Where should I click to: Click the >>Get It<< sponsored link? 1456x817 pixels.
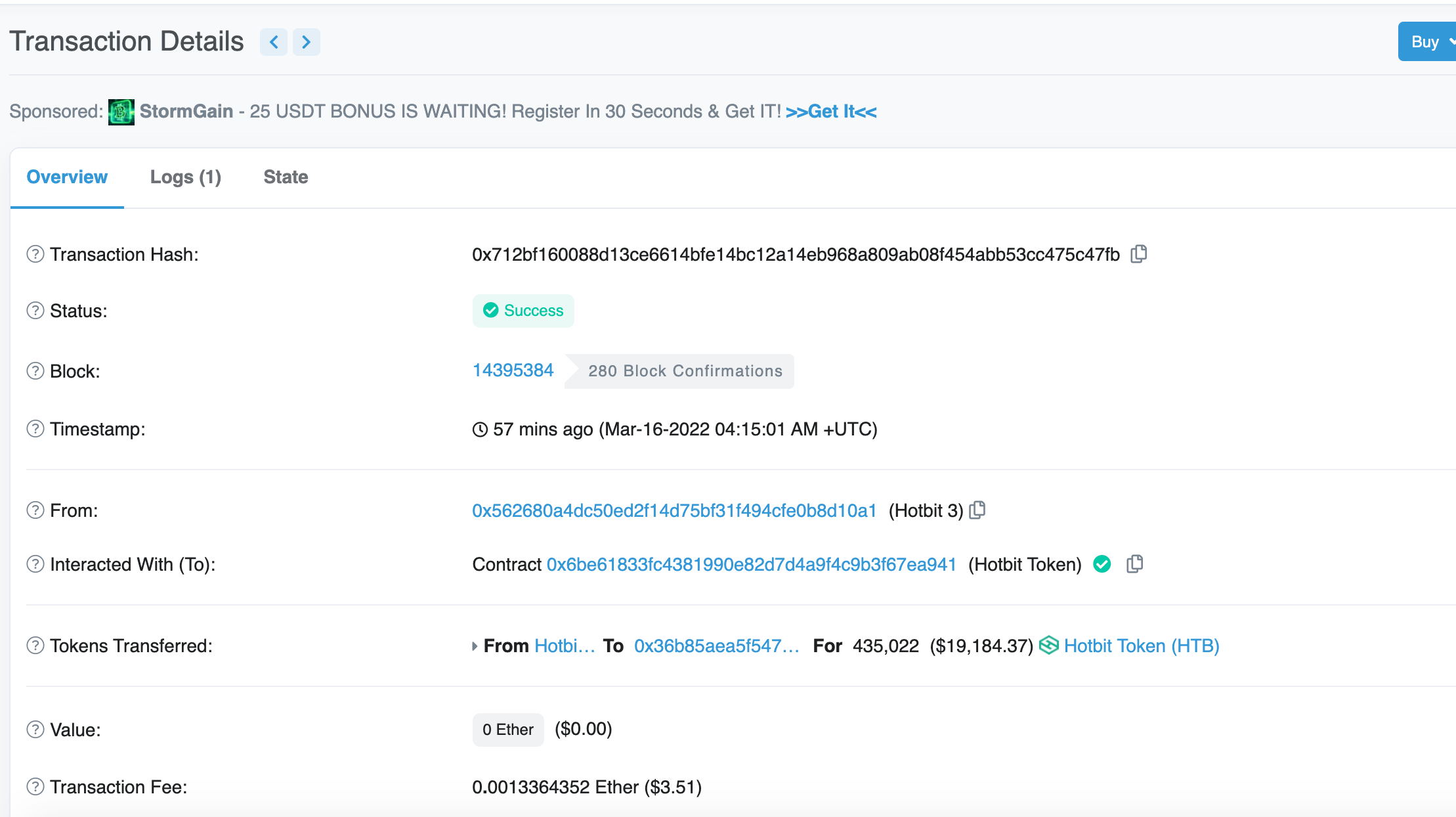click(831, 112)
